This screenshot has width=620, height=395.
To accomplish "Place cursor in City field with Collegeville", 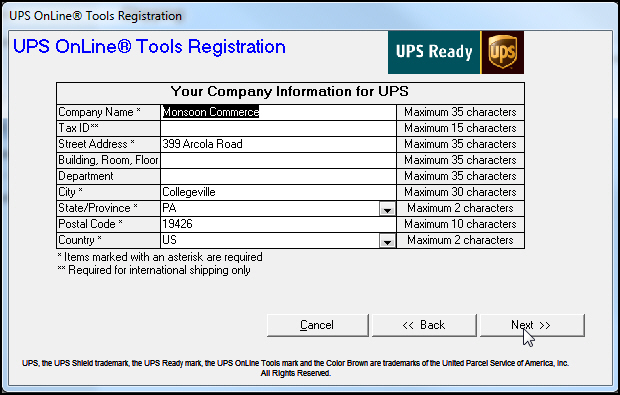I will [278, 192].
